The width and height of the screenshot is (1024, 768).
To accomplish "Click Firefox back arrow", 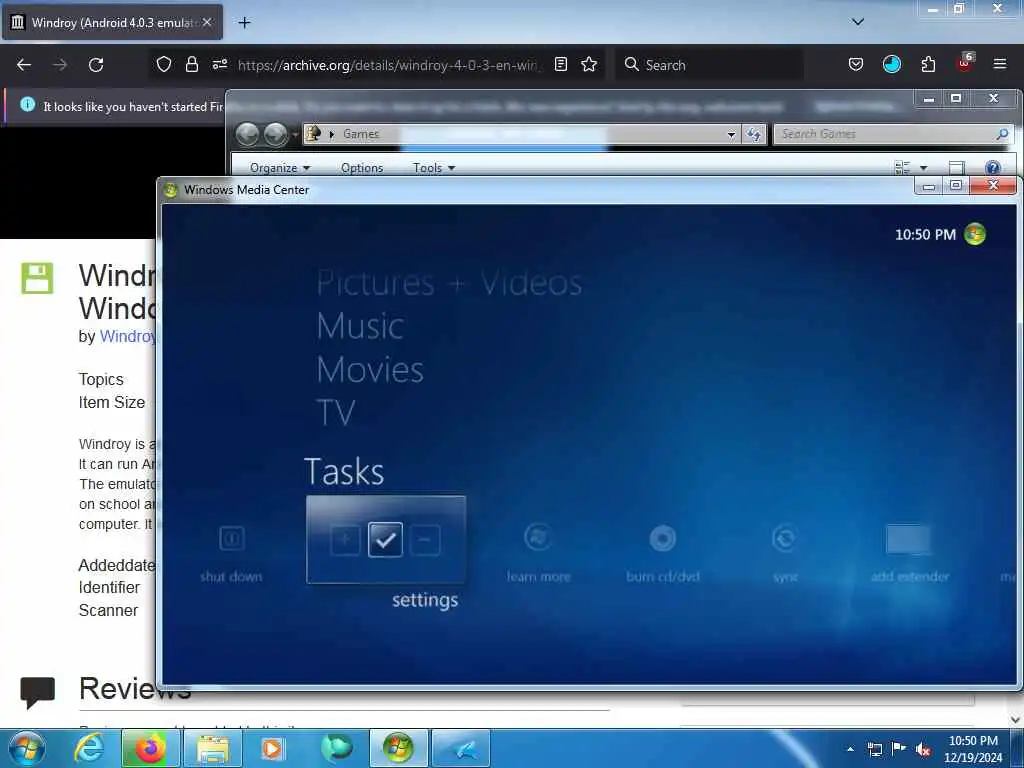I will (x=24, y=65).
